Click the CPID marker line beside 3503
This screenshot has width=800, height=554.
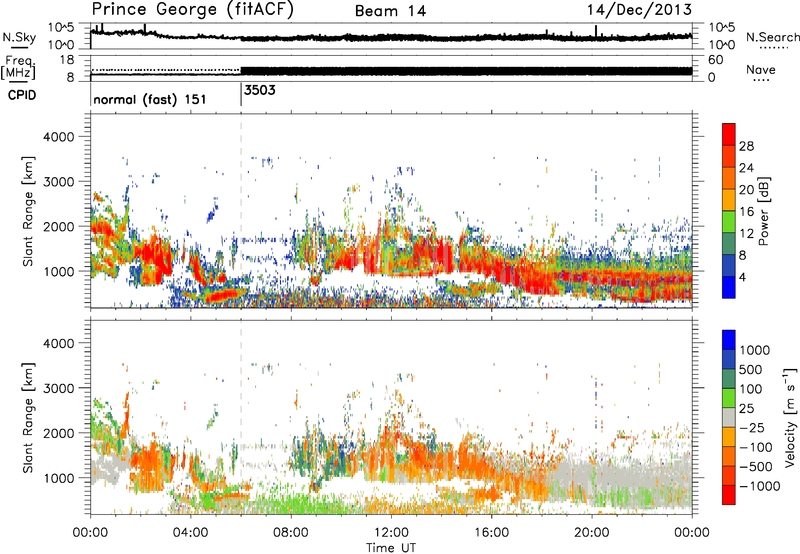click(241, 95)
